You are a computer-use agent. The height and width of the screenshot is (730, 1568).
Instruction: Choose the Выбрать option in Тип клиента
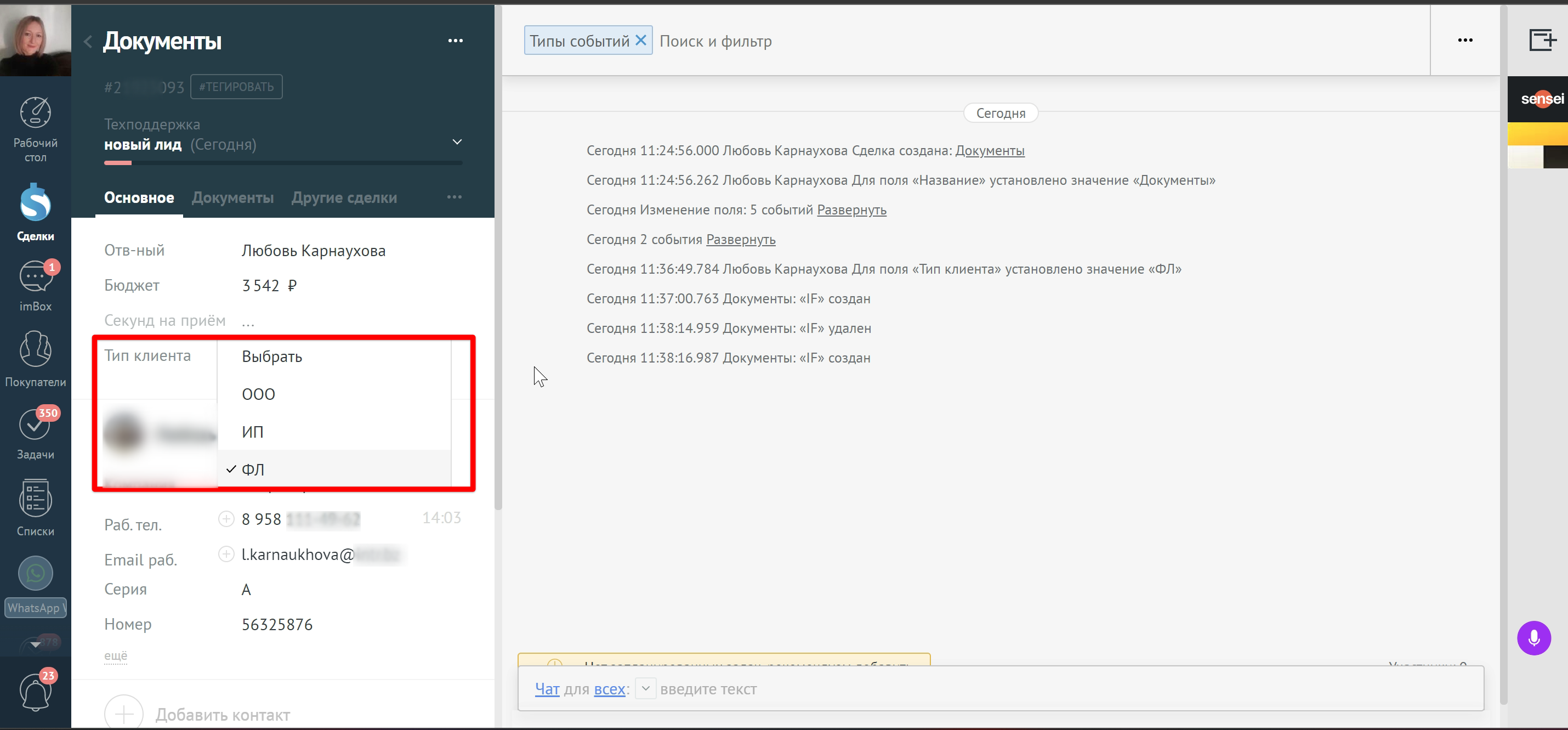point(334,357)
